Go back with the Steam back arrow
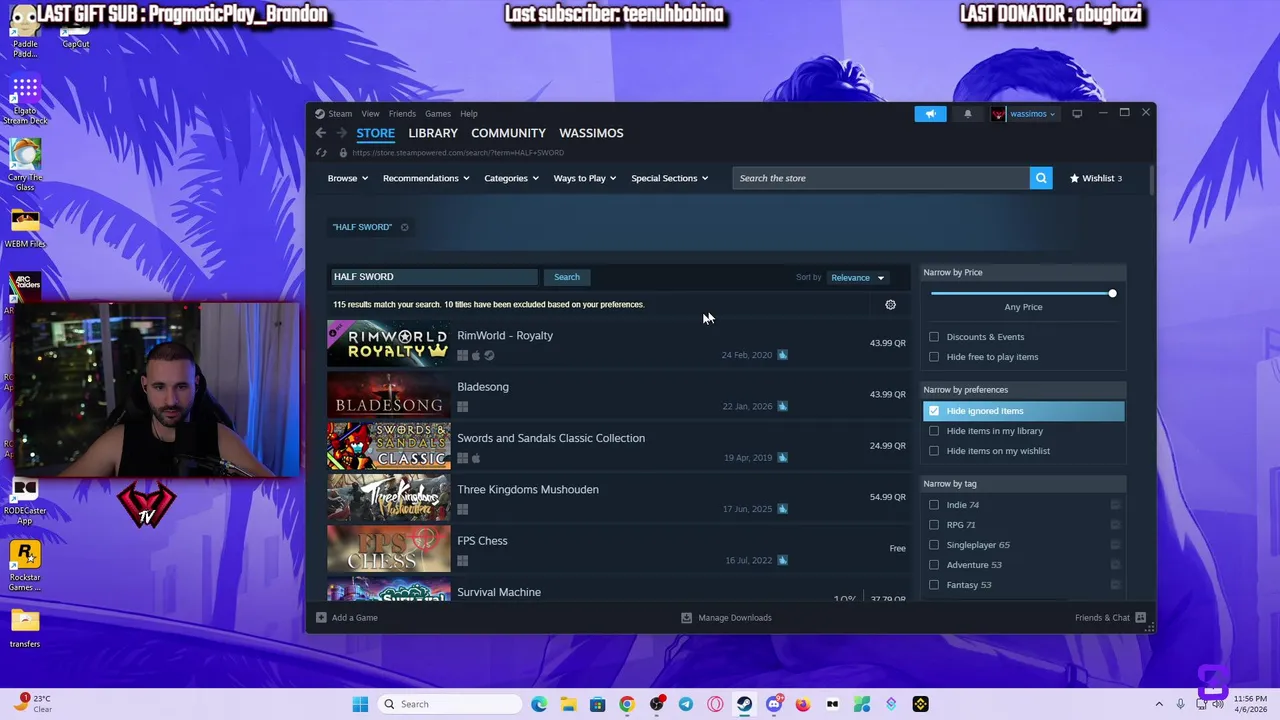Viewport: 1280px width, 720px height. click(321, 133)
